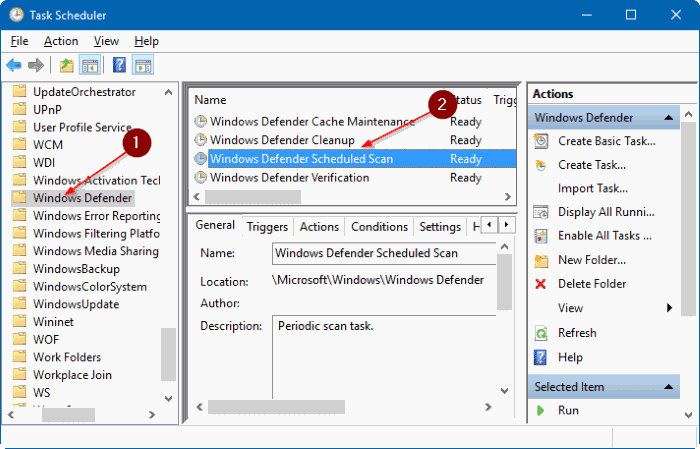Switch to the Actions tab
This screenshot has height=449, width=700.
(x=319, y=227)
